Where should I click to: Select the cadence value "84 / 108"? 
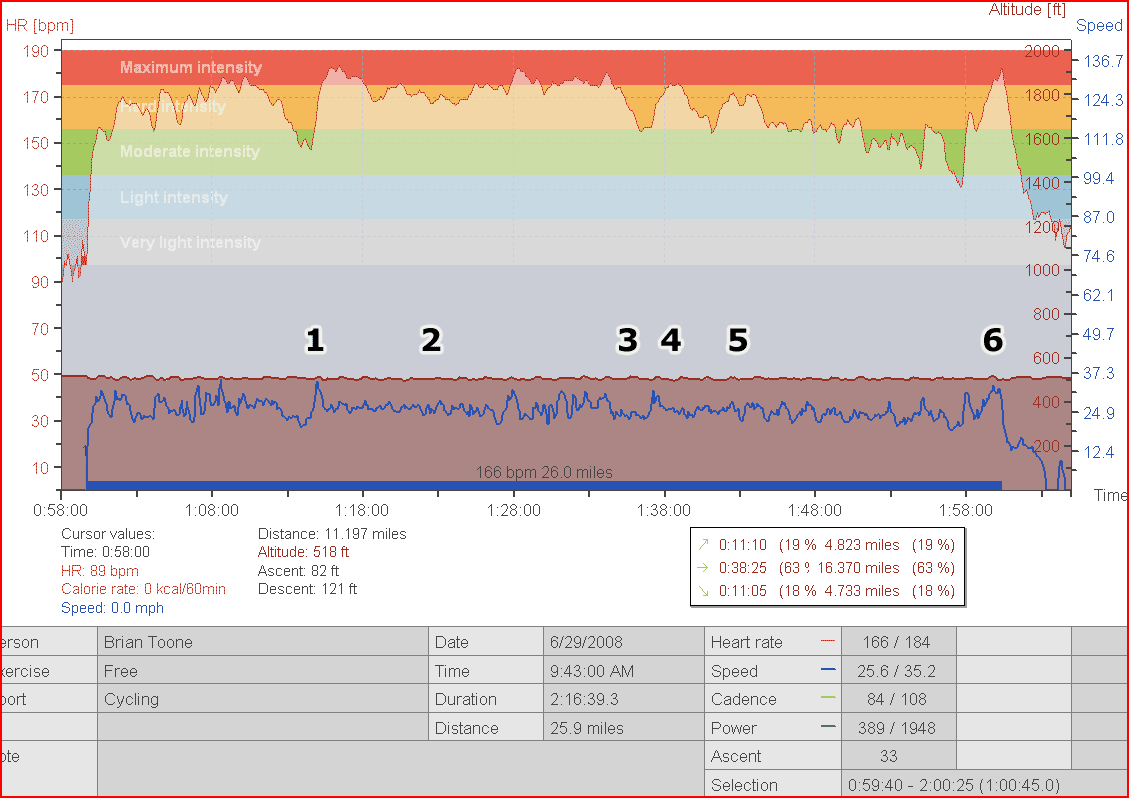pos(899,699)
